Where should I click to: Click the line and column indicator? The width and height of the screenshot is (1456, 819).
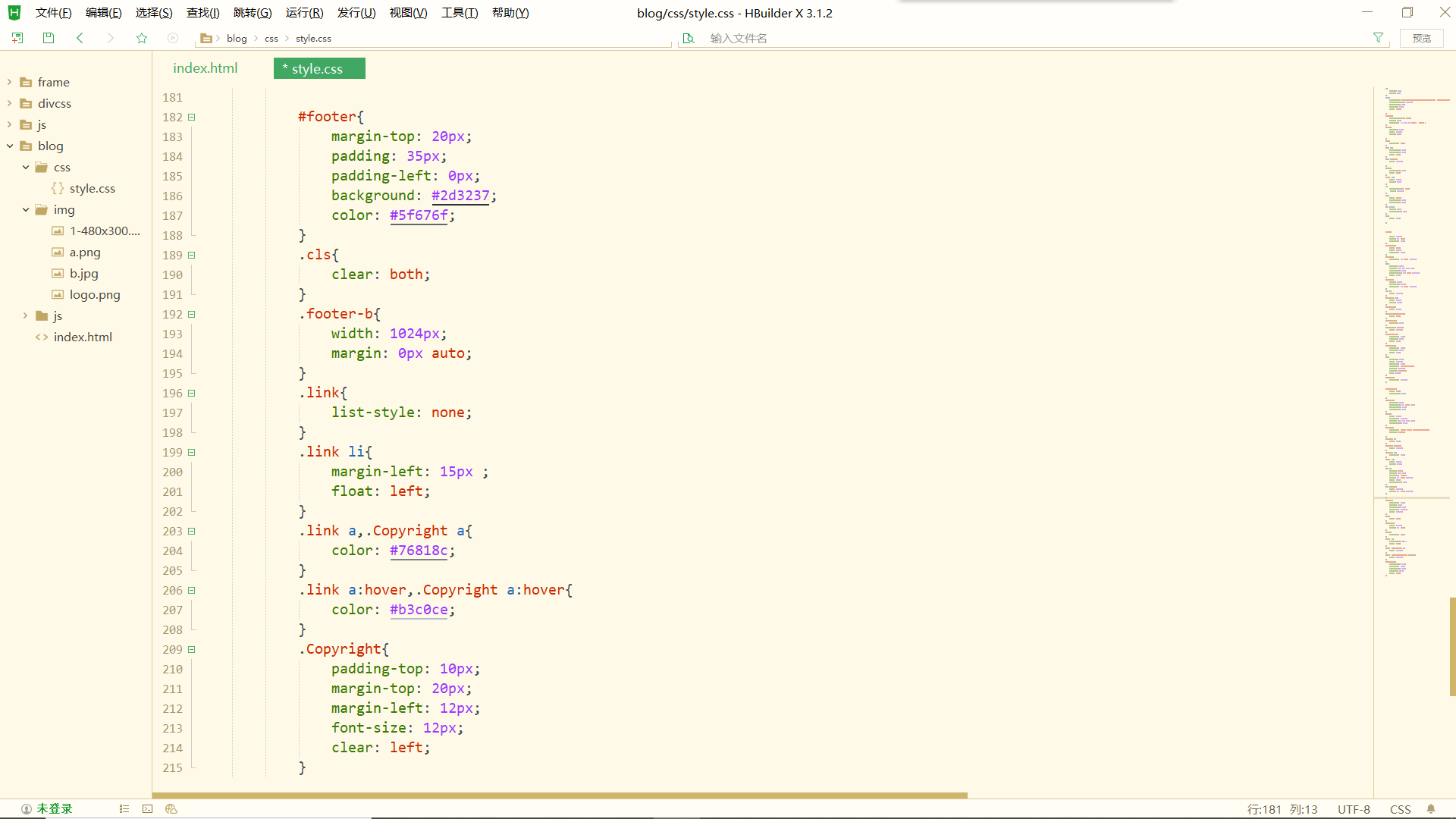click(1282, 809)
